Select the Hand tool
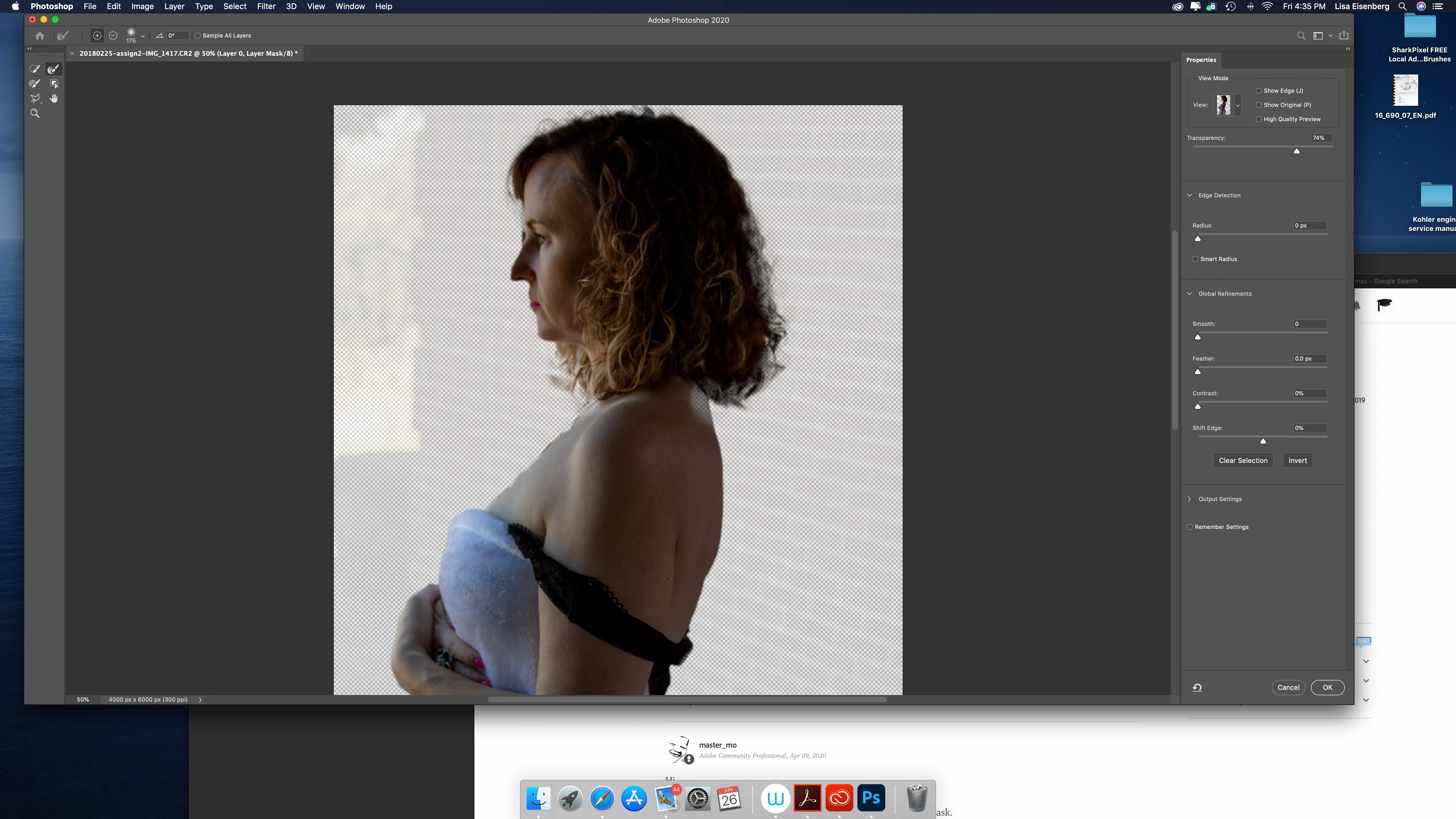 tap(54, 98)
